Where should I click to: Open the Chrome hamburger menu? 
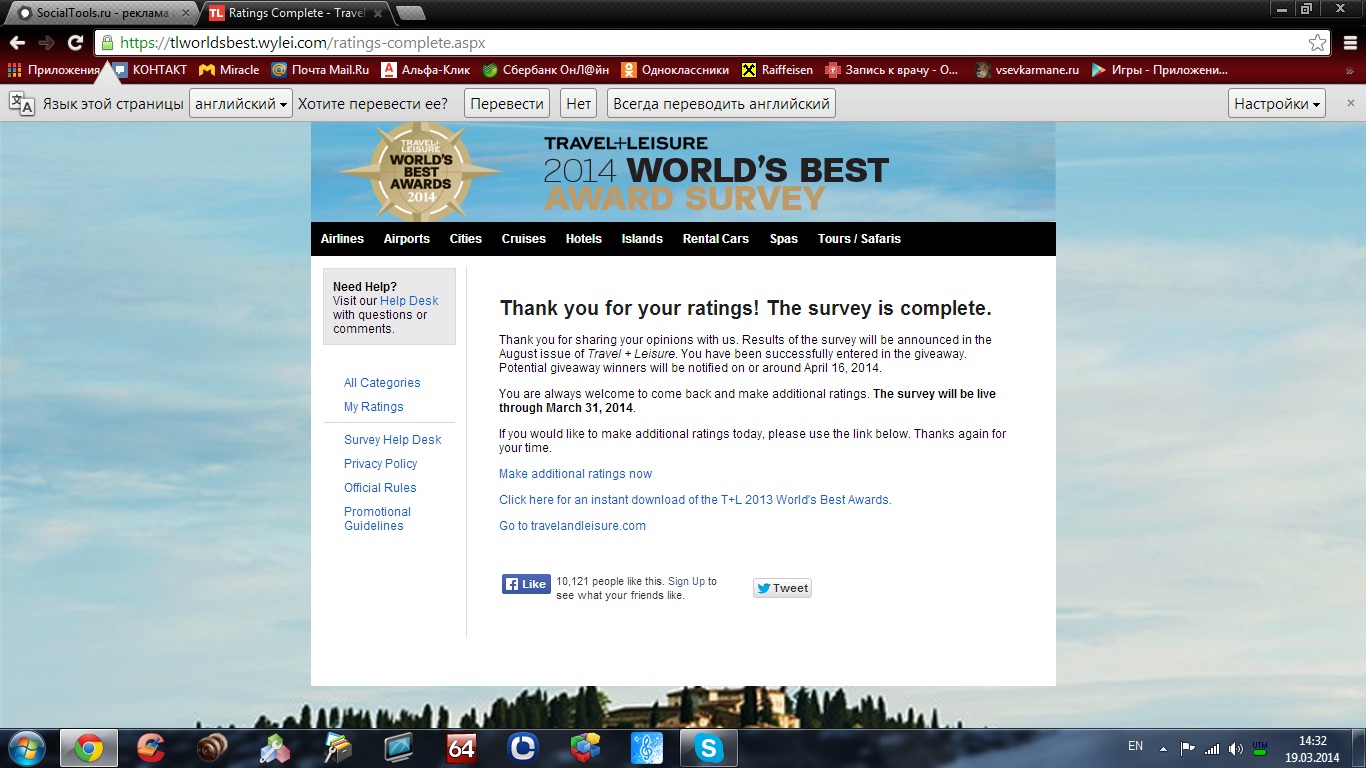click(1349, 43)
